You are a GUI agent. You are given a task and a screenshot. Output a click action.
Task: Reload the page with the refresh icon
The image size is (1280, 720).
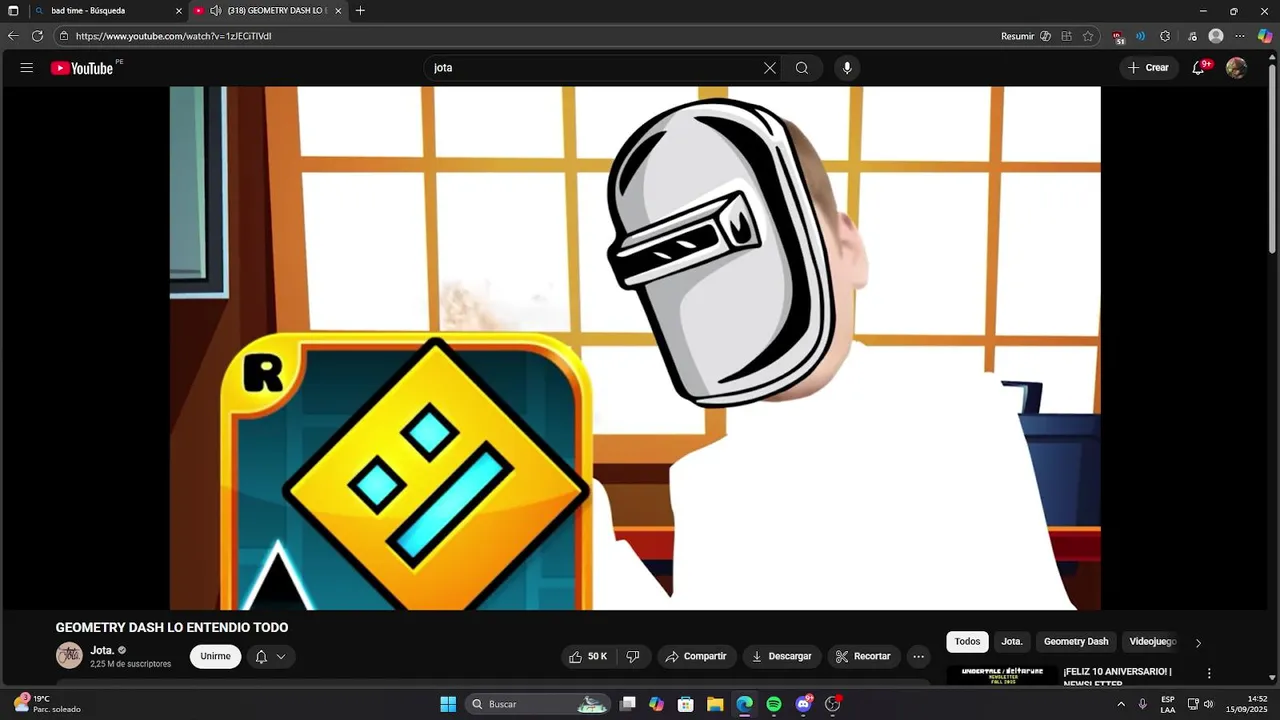37,36
